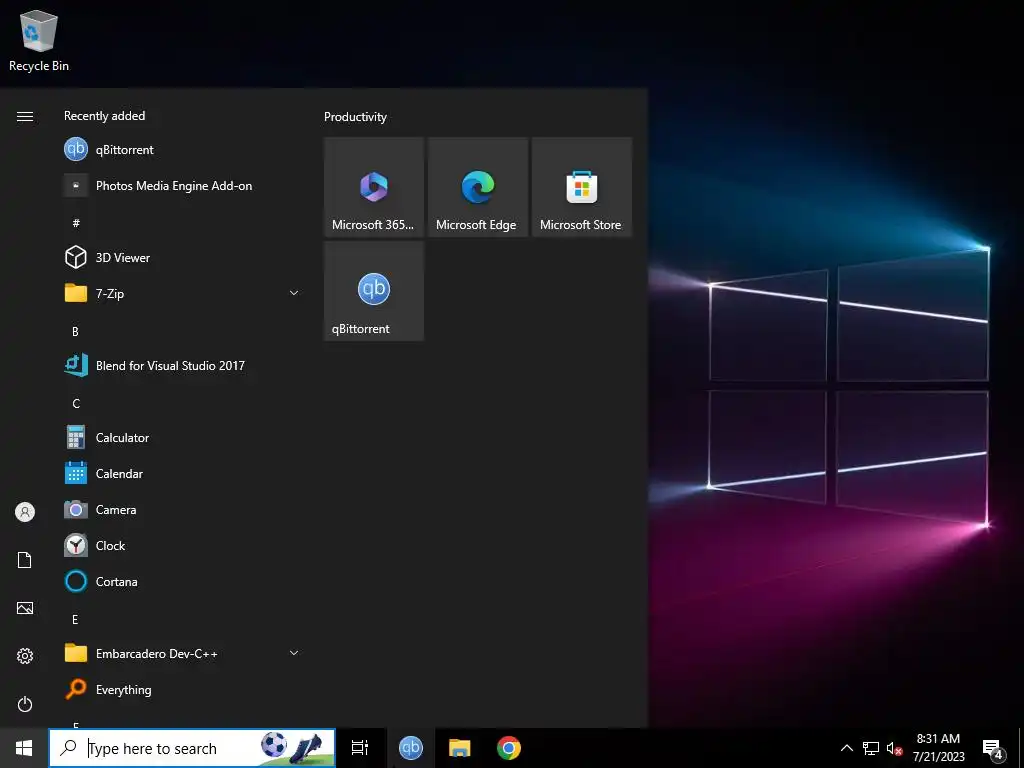The width and height of the screenshot is (1024, 768).
Task: Expand the 7-Zip folder chevron
Action: (294, 293)
